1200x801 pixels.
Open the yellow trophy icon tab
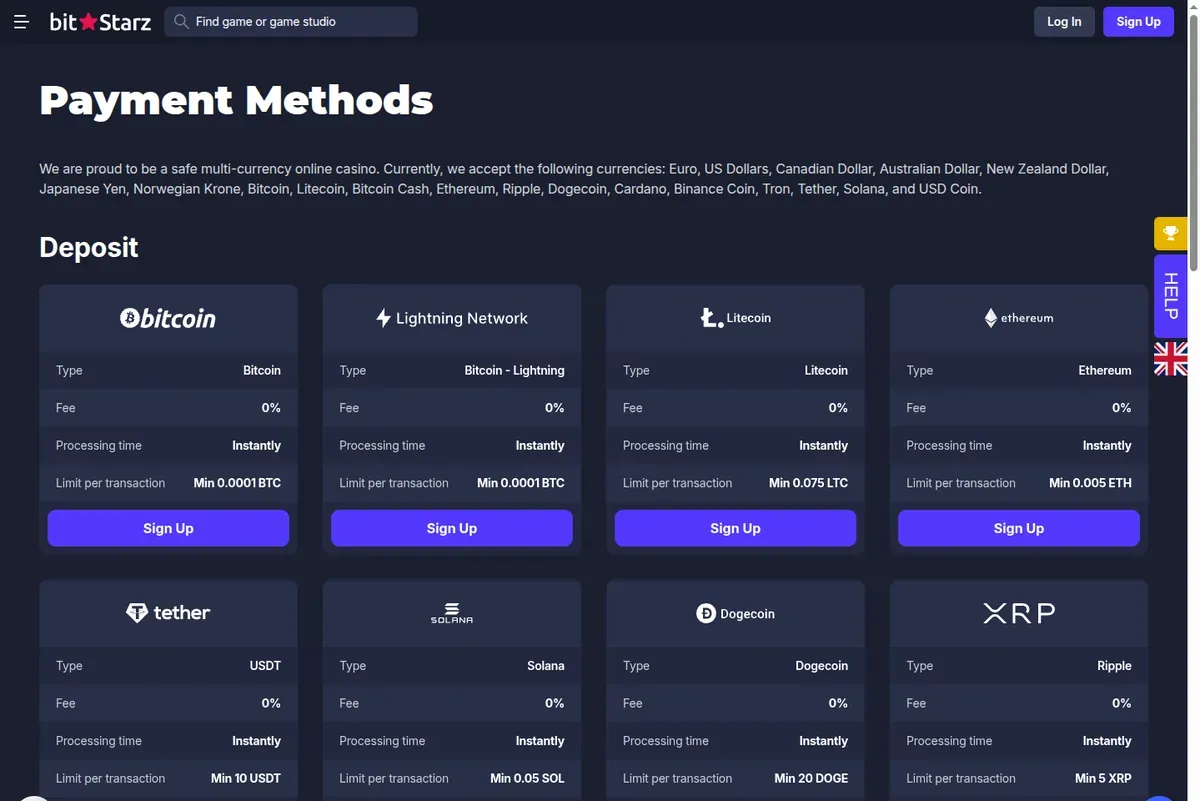(1170, 234)
